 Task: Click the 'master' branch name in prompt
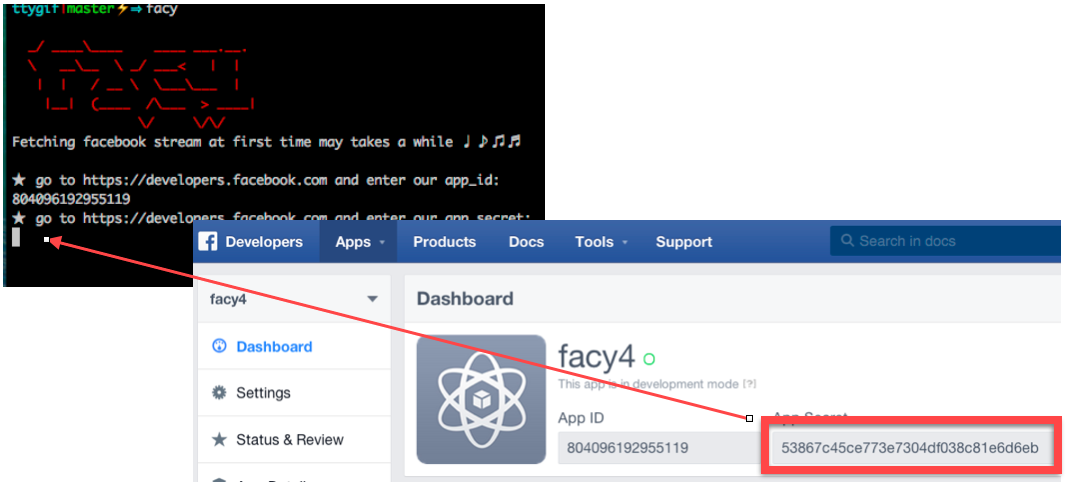click(x=93, y=9)
